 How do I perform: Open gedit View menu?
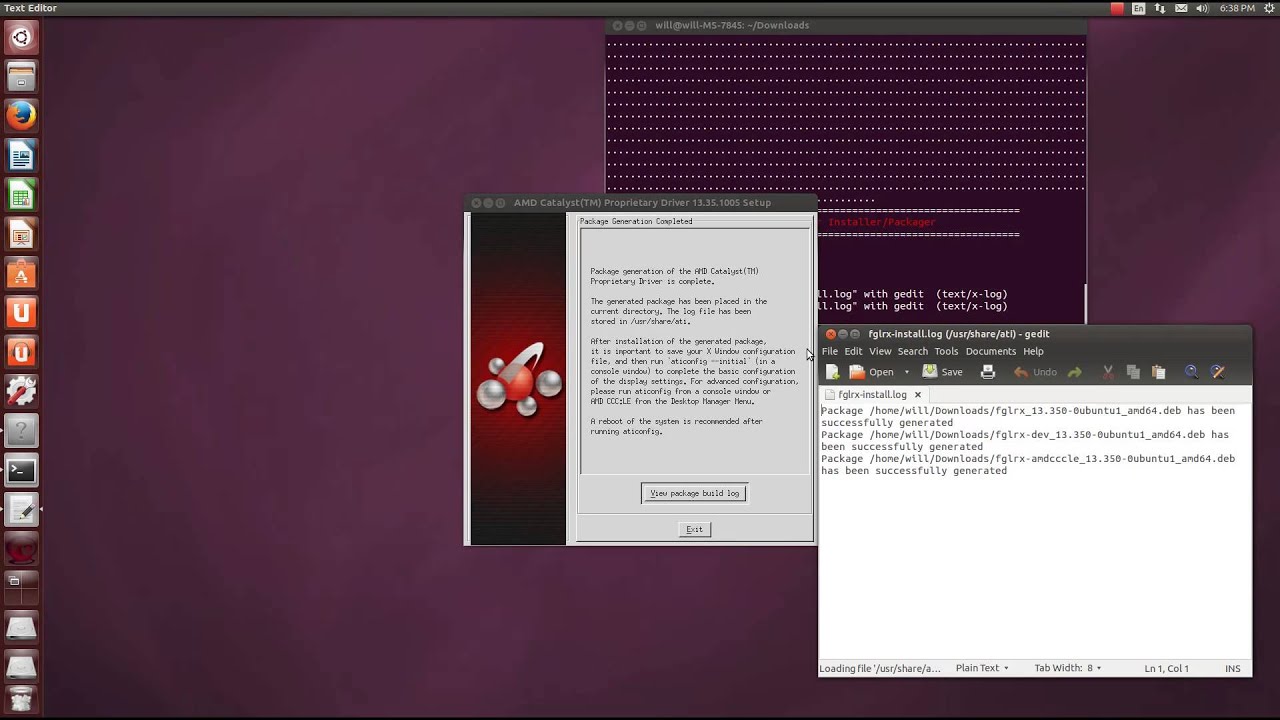(880, 351)
